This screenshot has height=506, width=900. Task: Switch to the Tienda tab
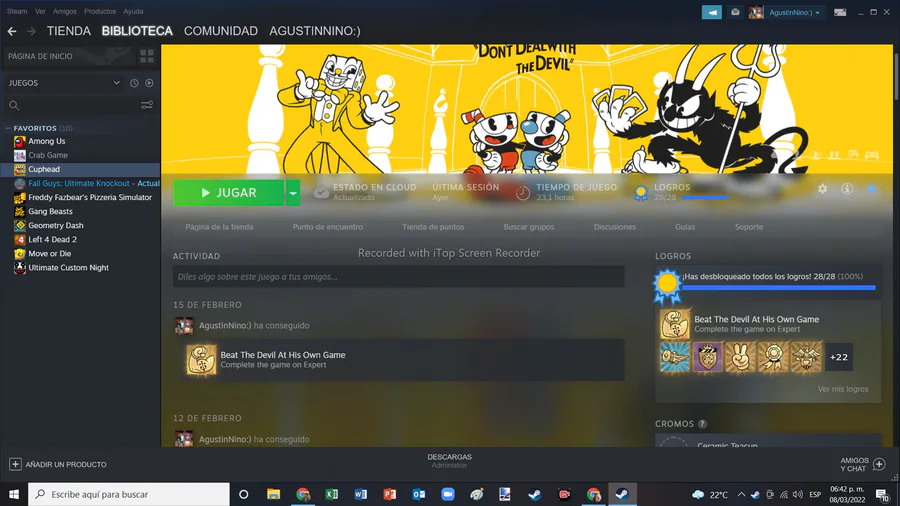coord(69,31)
